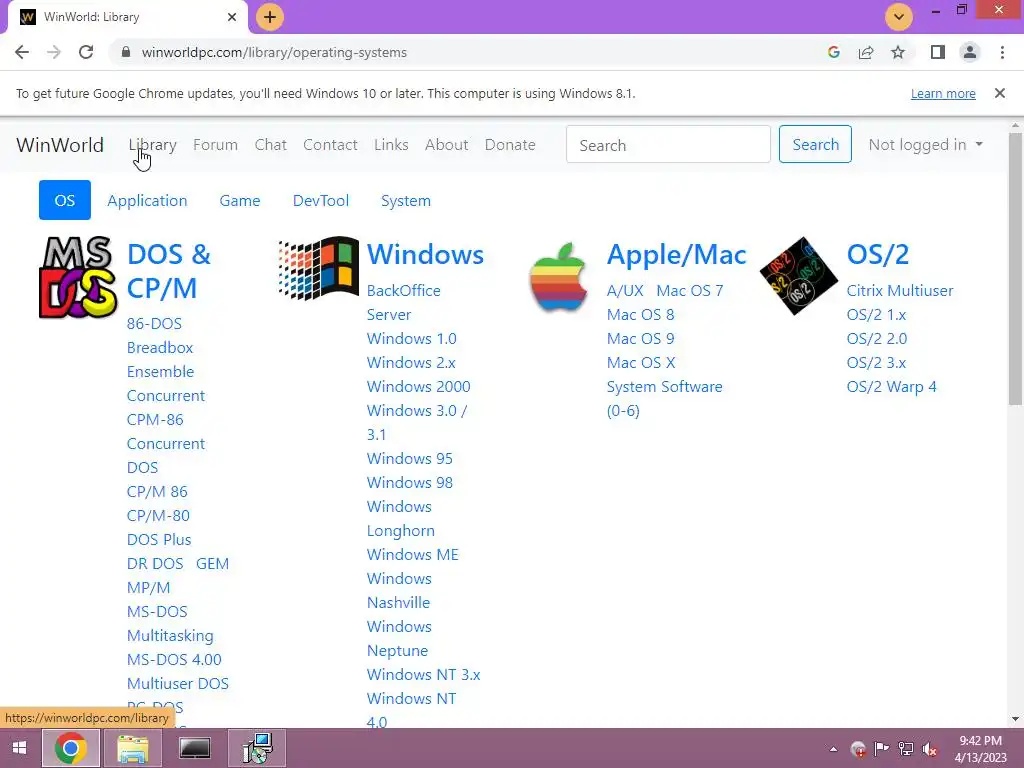Open the Windows heading link
This screenshot has height=768, width=1024.
(x=425, y=255)
